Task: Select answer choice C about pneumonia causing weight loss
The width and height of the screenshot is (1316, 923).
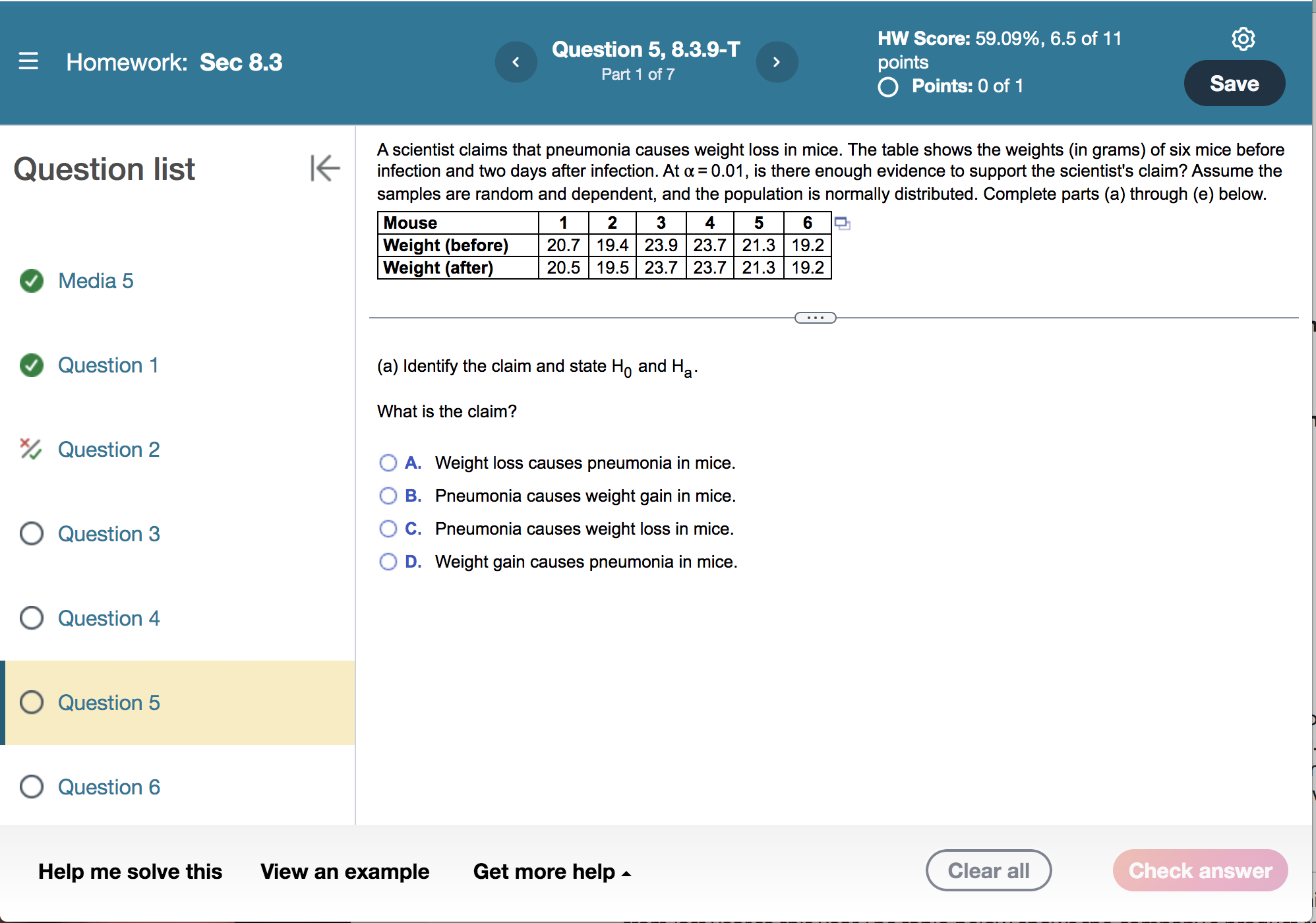Action: 388,528
